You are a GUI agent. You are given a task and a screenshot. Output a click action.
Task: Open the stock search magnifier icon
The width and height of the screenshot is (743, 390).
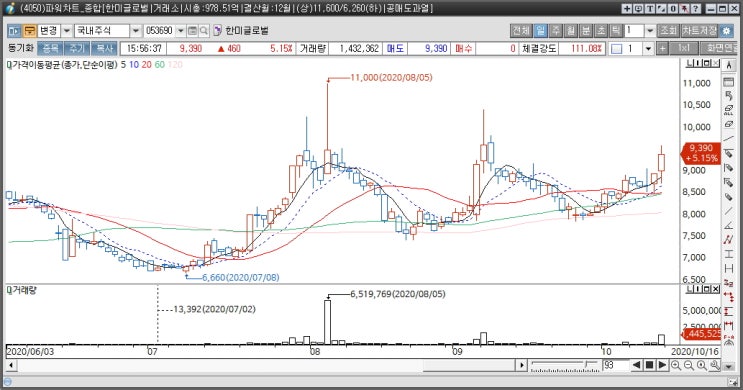[x=204, y=31]
